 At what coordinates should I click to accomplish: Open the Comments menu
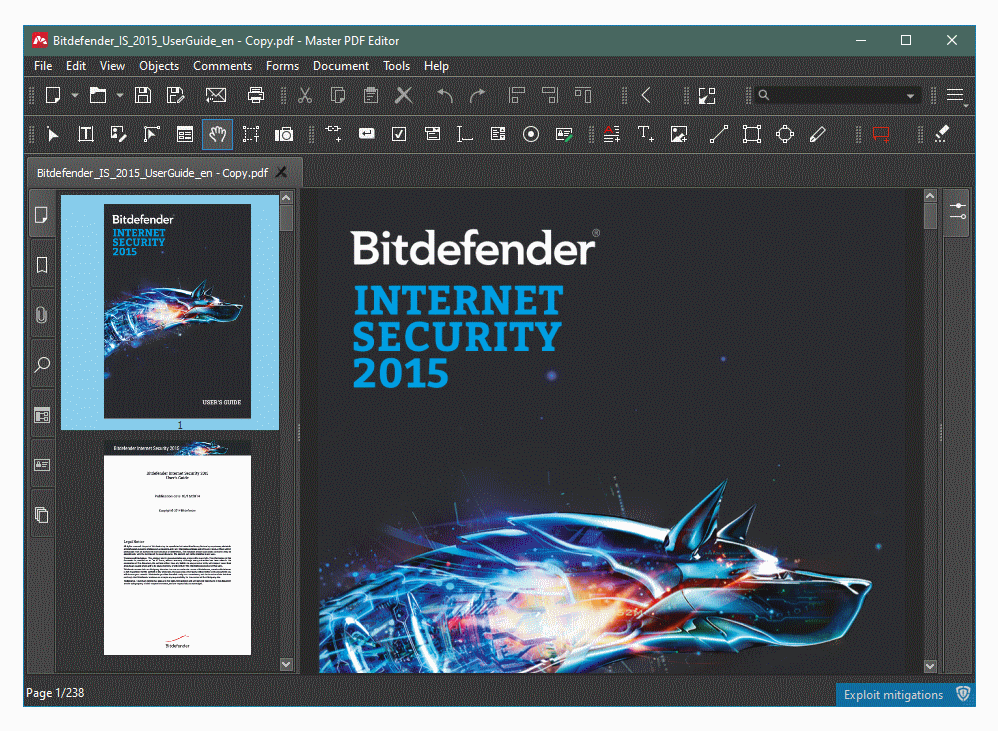pos(223,66)
